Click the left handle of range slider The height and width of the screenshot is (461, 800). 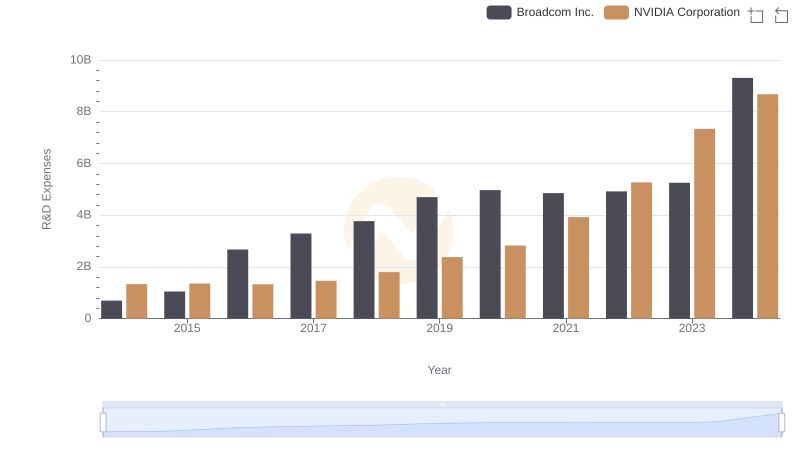point(103,422)
